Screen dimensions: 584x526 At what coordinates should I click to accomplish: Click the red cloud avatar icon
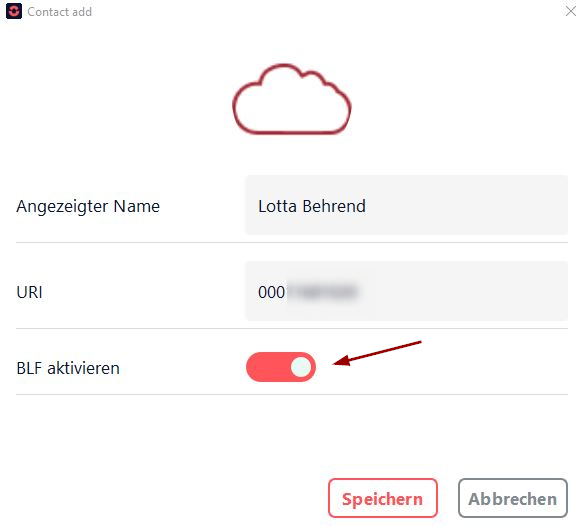point(292,99)
